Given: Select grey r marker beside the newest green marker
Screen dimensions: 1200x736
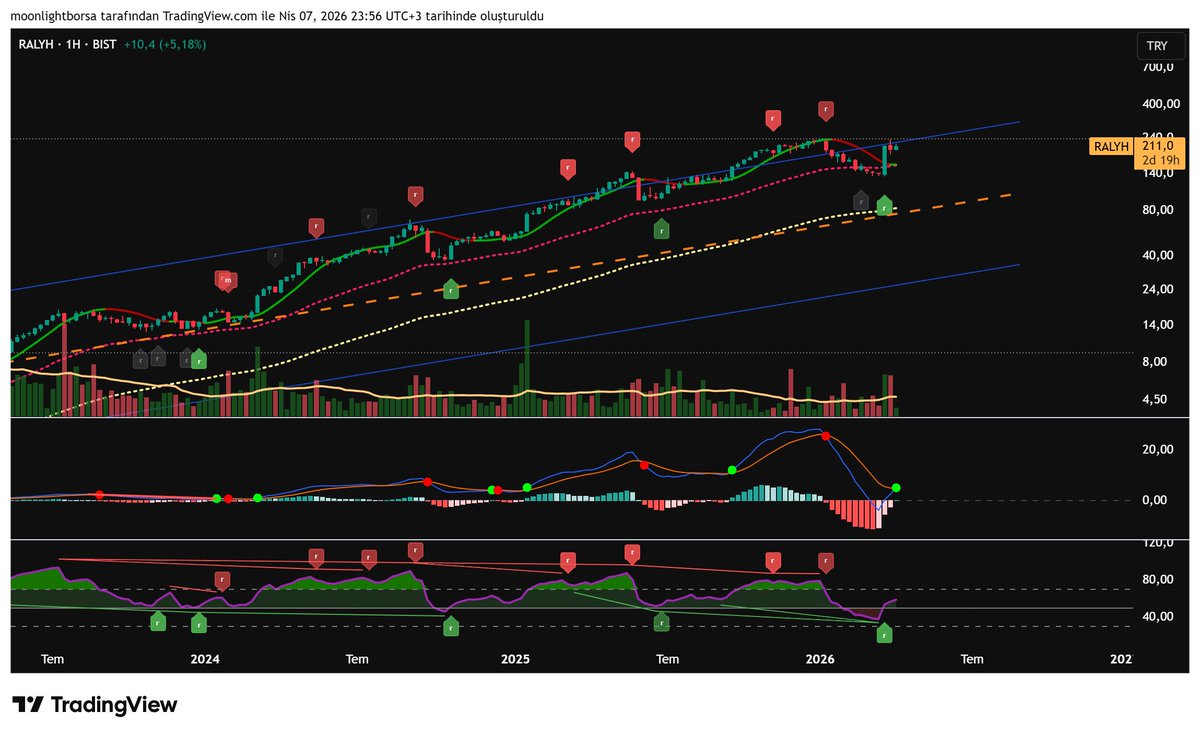Looking at the screenshot, I should (861, 200).
